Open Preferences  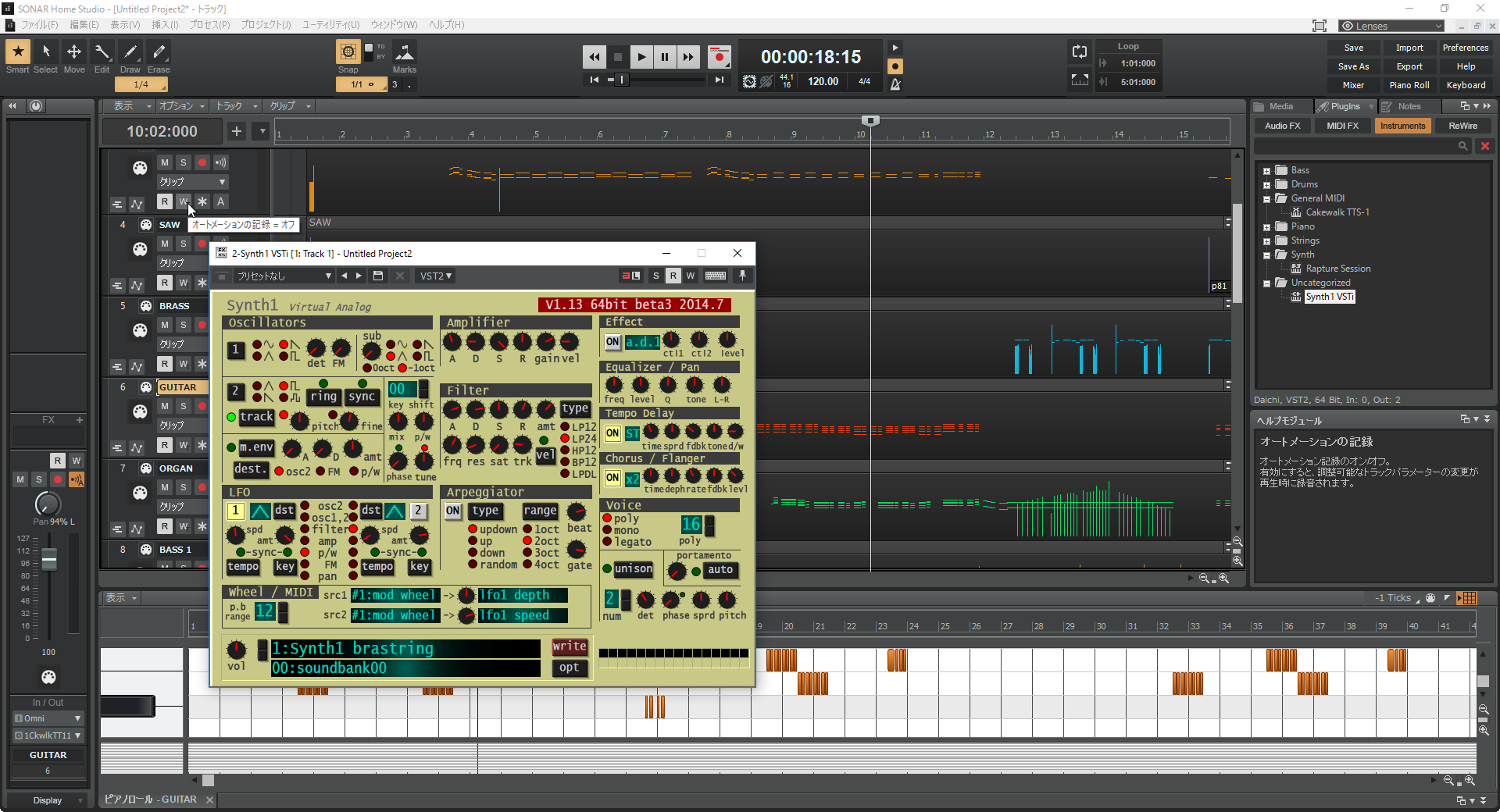click(1466, 48)
